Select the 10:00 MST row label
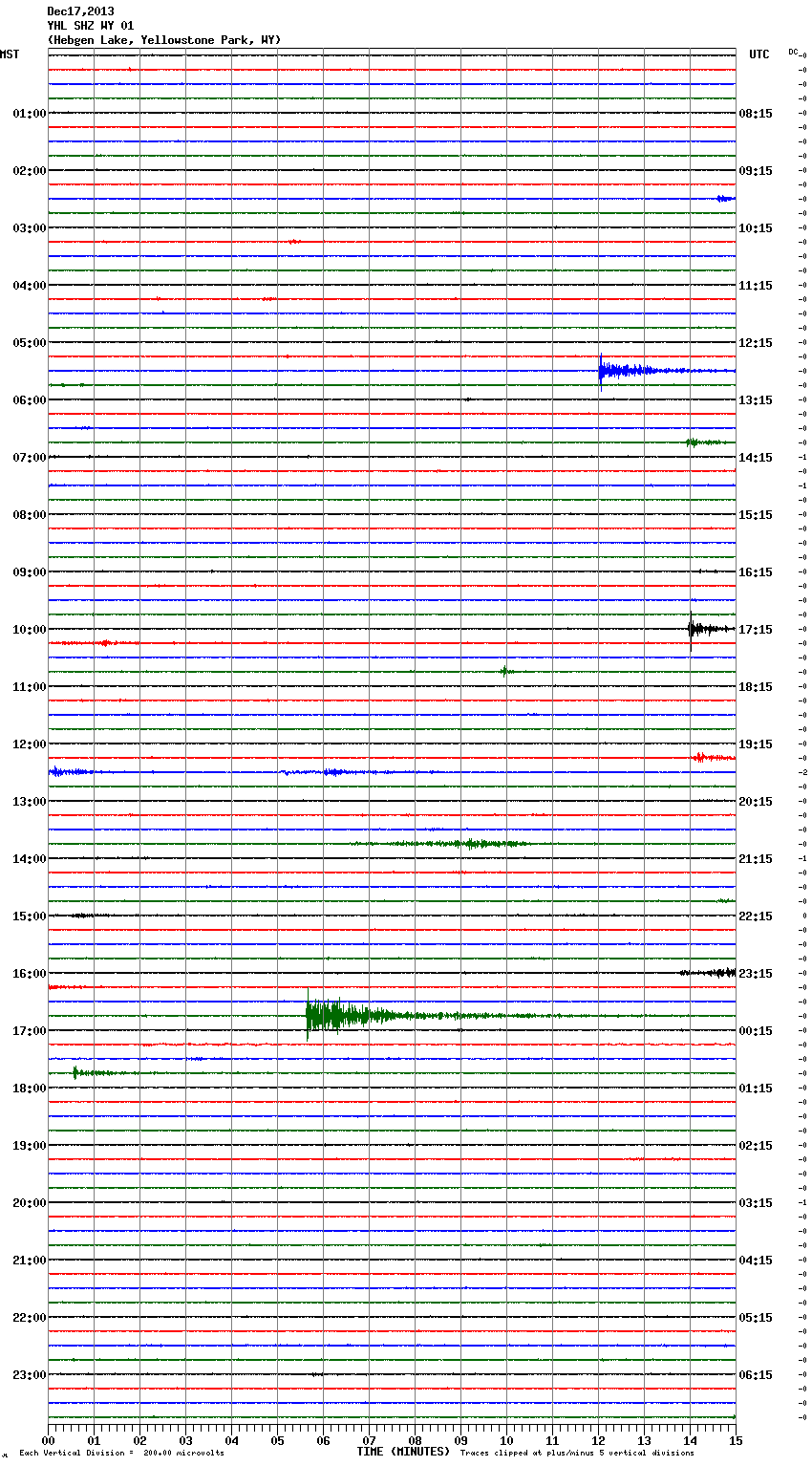This screenshot has width=812, height=1466. point(30,630)
